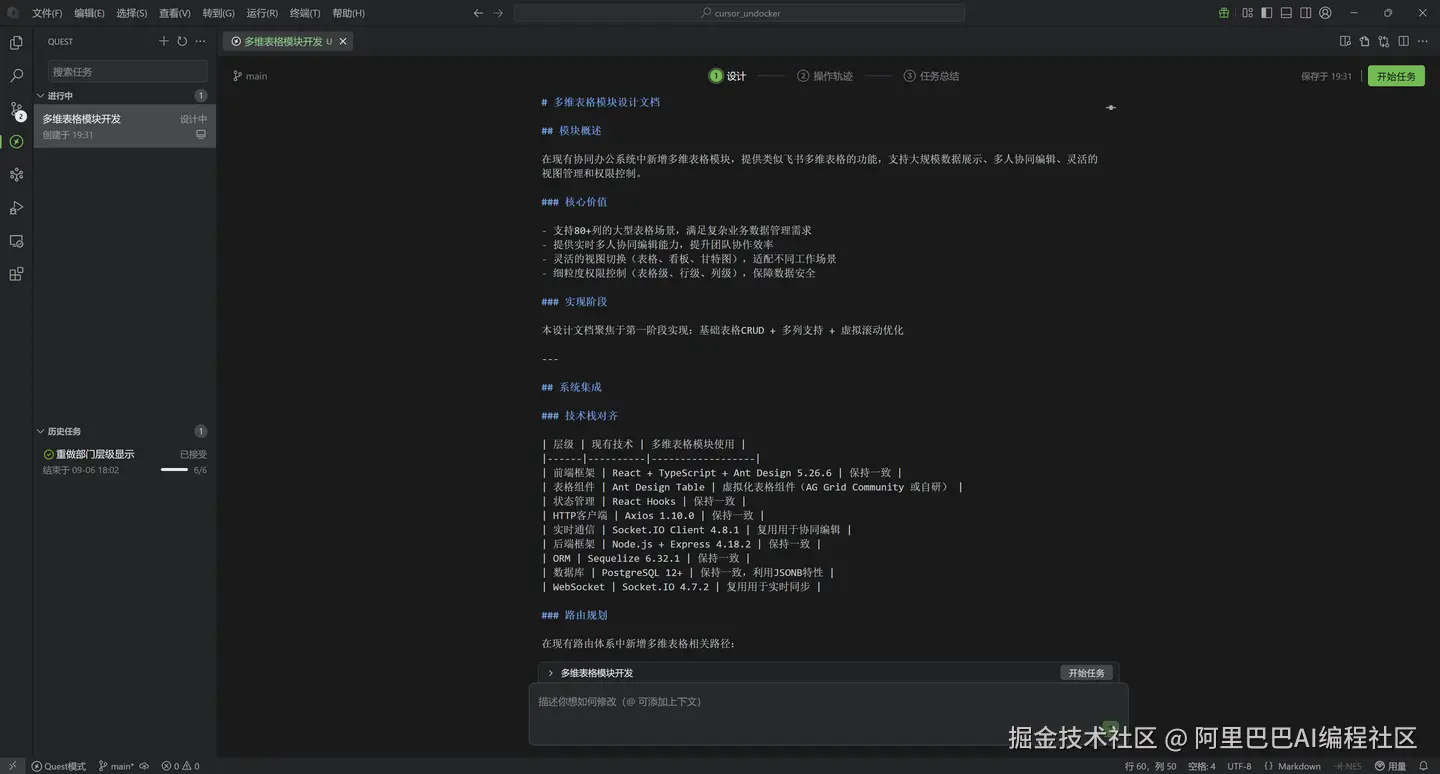Open the activity bar icon below Quest
This screenshot has height=774, width=1440.
(x=16, y=175)
